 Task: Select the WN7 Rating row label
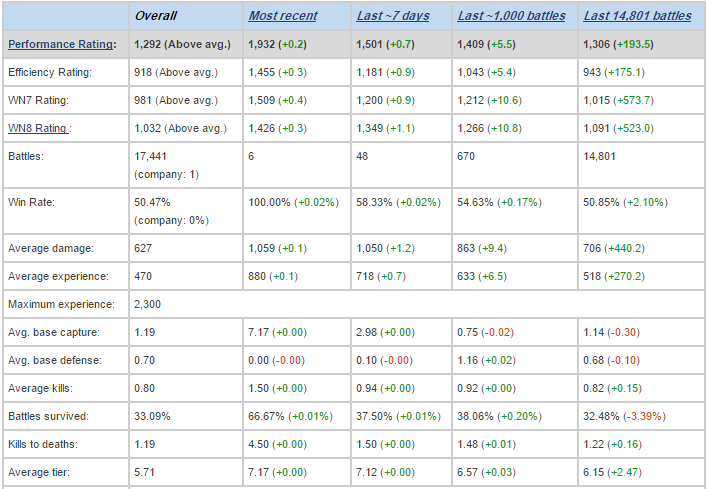[x=38, y=101]
